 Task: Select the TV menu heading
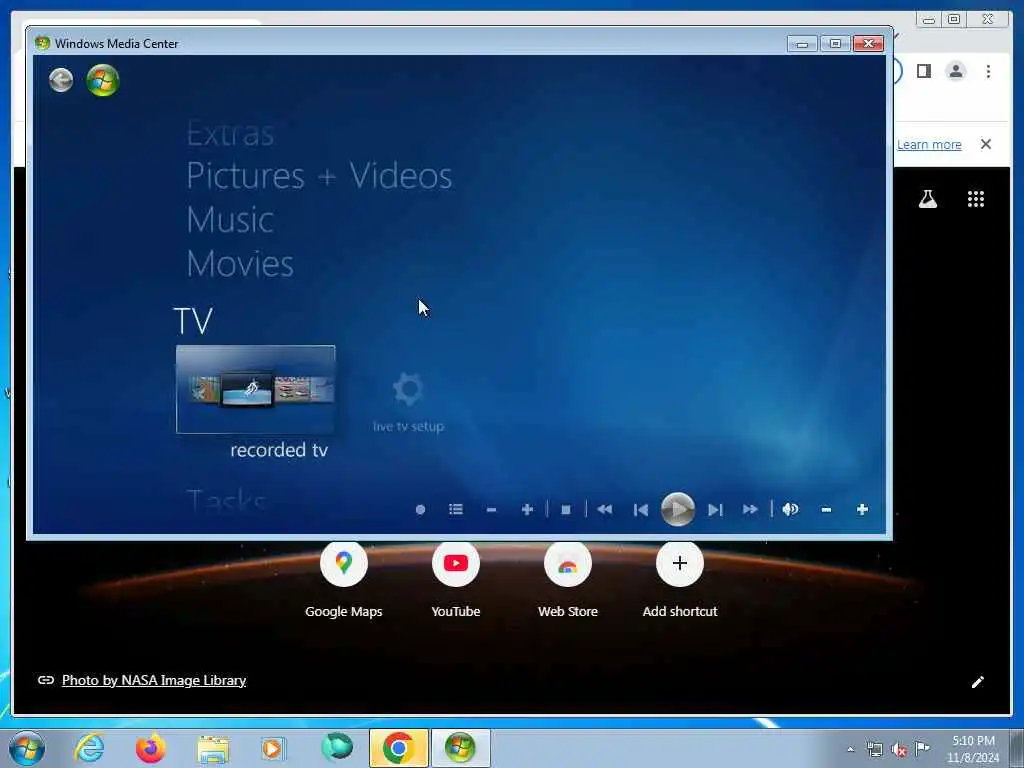click(193, 321)
